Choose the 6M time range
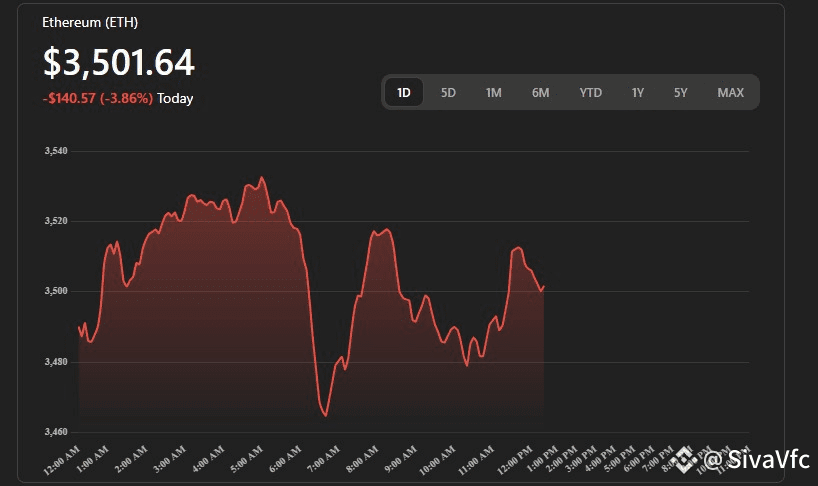This screenshot has width=818, height=486. pos(540,93)
